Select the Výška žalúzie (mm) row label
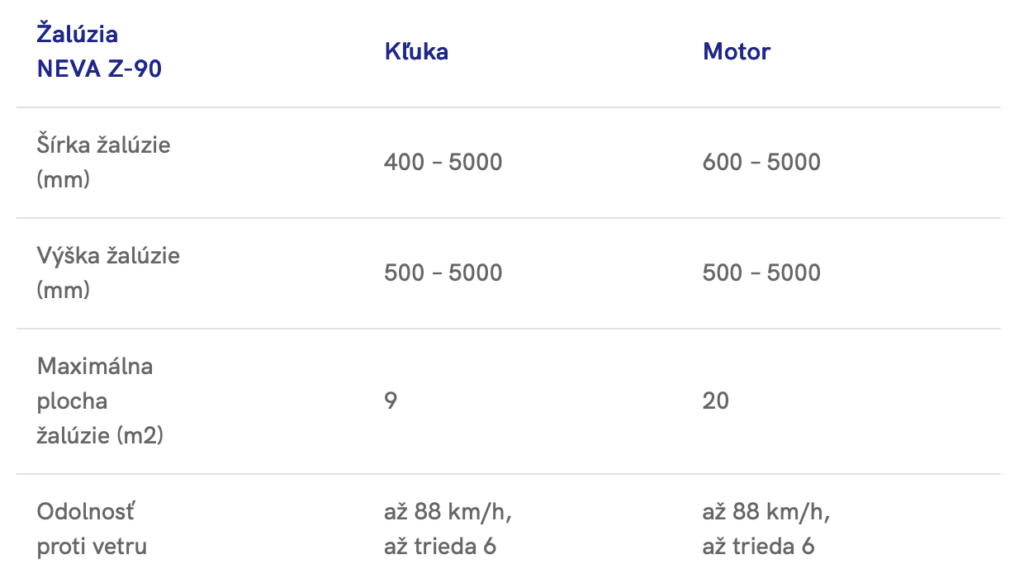Viewport: 1024px width, 583px height. point(108,272)
